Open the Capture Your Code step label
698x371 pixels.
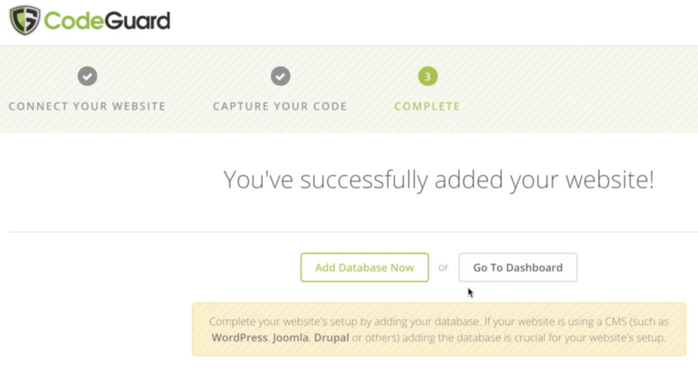pos(280,106)
